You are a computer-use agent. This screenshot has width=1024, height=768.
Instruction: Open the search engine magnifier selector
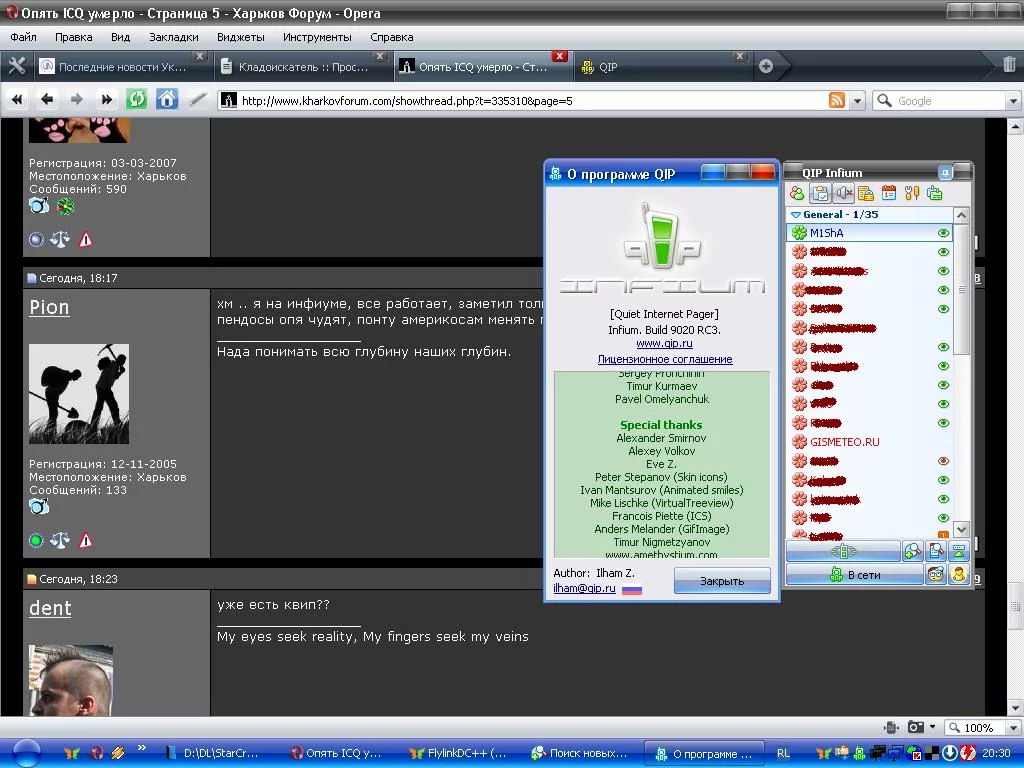click(884, 101)
